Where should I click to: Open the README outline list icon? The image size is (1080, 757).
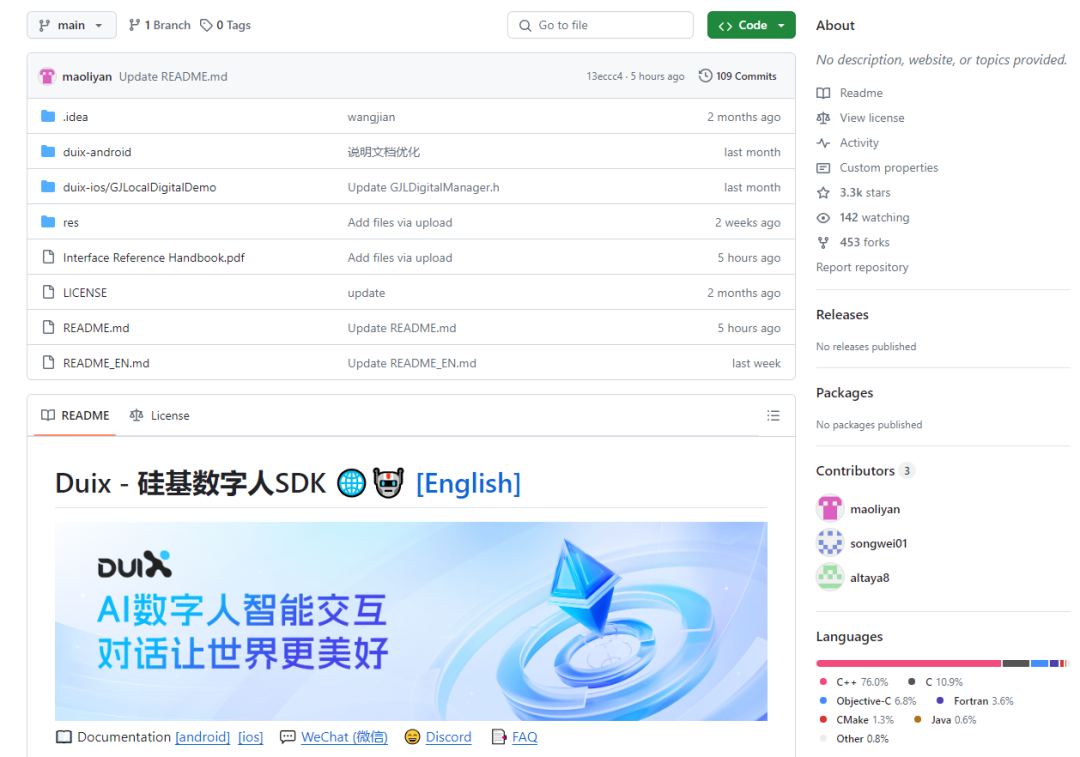click(x=773, y=415)
